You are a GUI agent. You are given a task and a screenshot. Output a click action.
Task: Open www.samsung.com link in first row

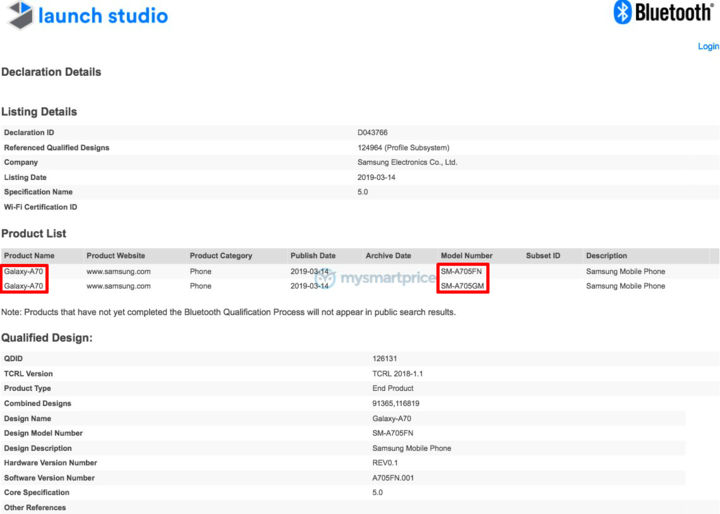(118, 271)
